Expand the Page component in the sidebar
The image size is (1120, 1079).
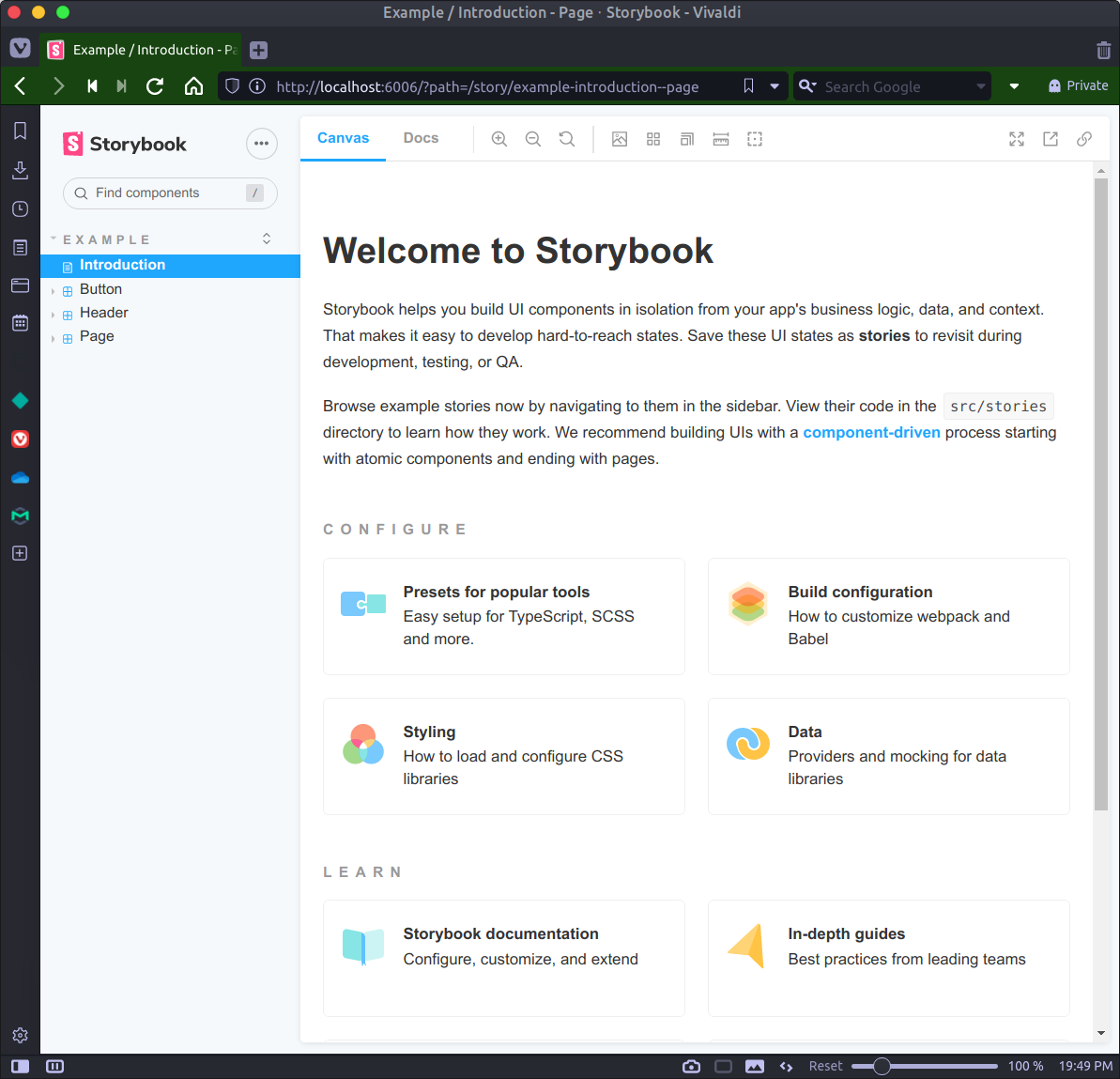(x=97, y=336)
